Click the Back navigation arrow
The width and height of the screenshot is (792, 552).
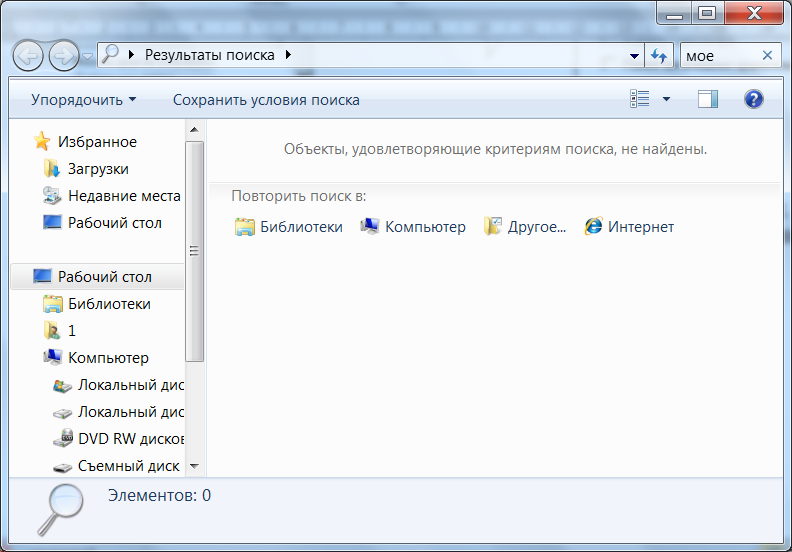(x=28, y=56)
